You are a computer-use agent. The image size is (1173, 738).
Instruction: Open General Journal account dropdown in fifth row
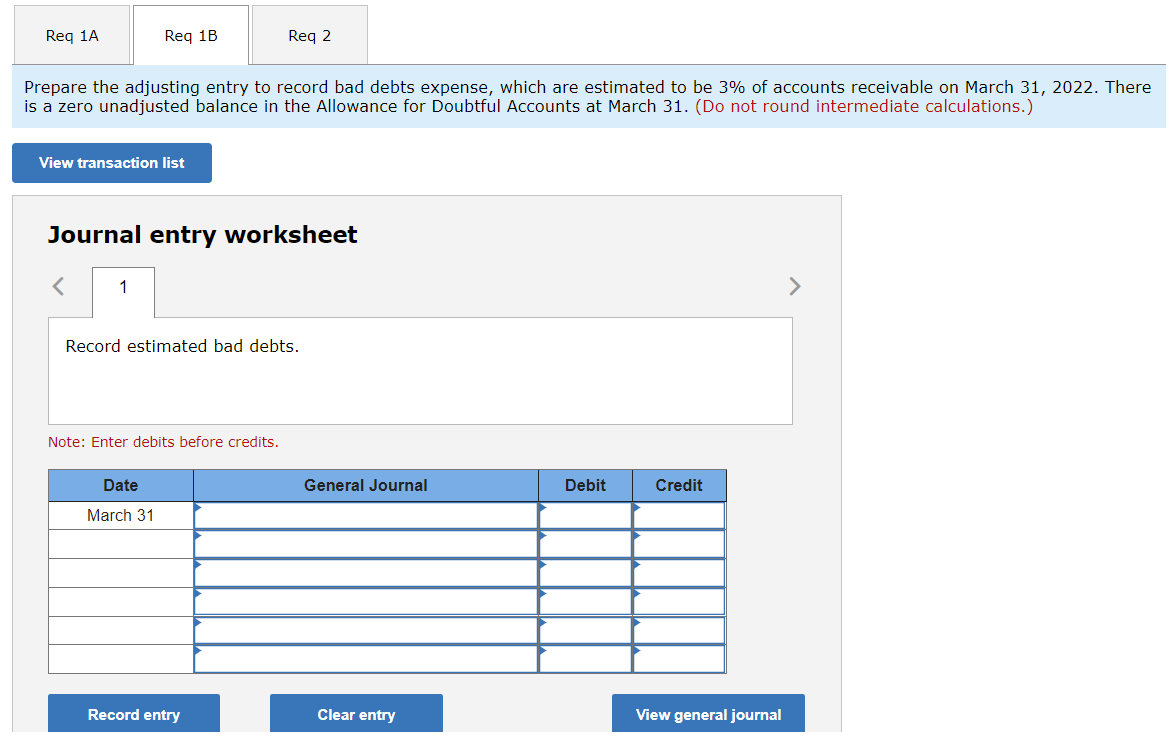[x=366, y=630]
